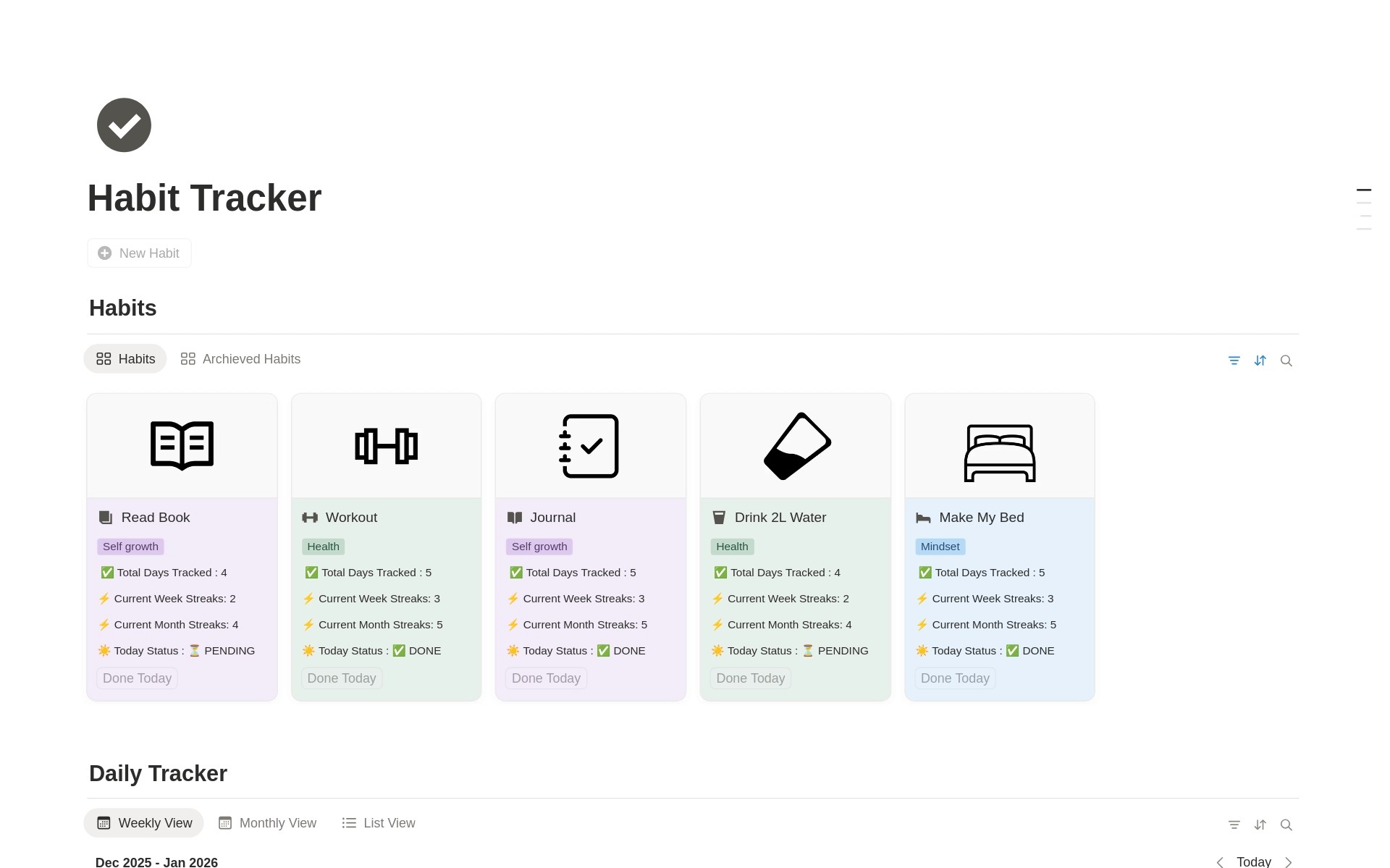Sort the Habits gallery
Image resolution: width=1390 pixels, height=868 pixels.
pos(1260,360)
